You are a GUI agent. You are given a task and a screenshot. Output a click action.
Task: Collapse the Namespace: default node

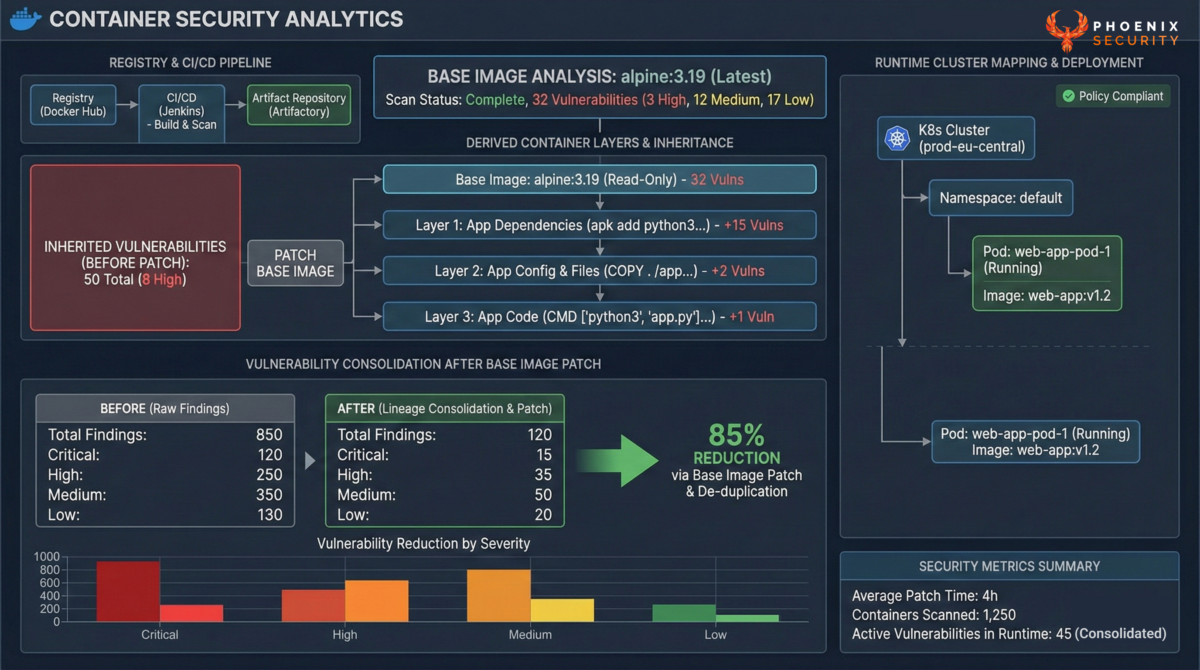coord(1000,198)
